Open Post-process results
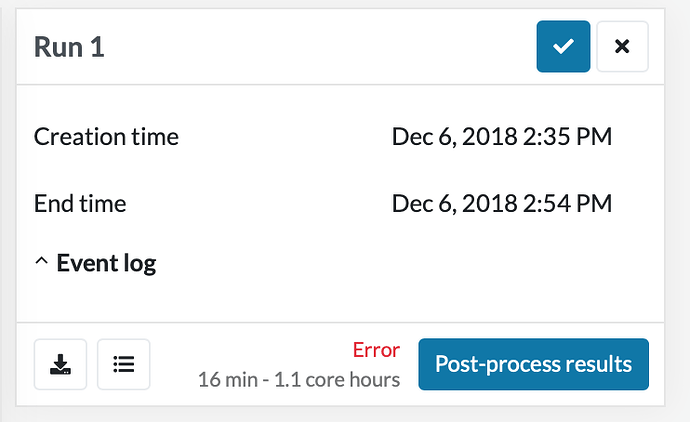The height and width of the screenshot is (422, 690). pyautogui.click(x=533, y=363)
